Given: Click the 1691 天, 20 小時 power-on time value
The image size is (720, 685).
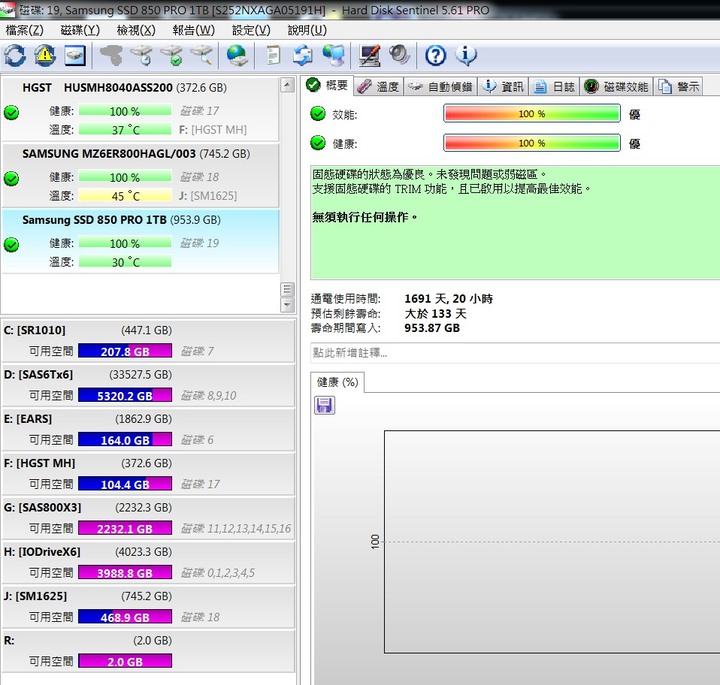Looking at the screenshot, I should tap(449, 298).
